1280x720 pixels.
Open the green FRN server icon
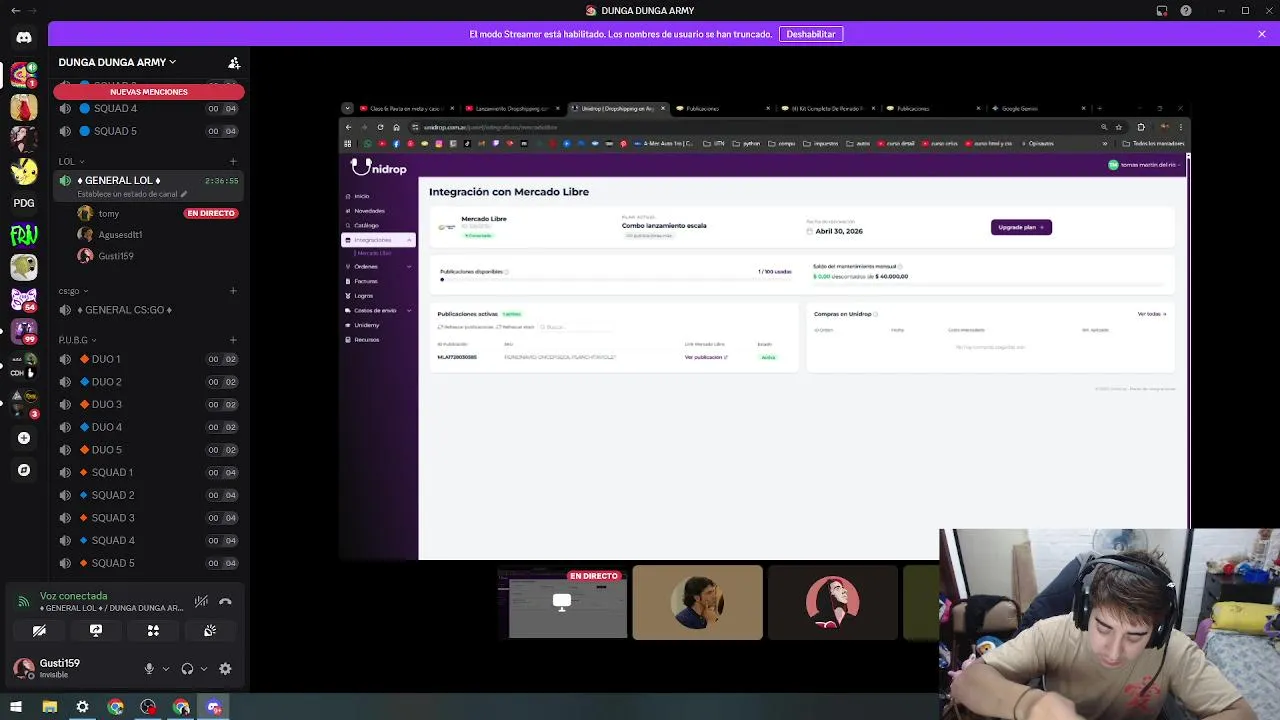[24, 235]
